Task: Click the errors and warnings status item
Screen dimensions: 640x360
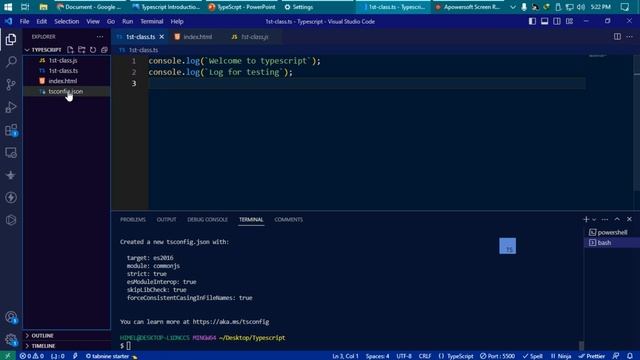Action: point(31,356)
